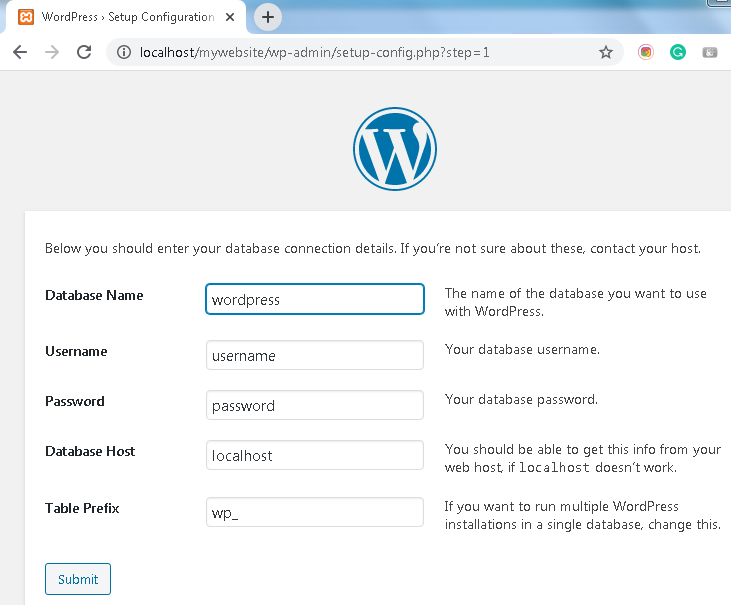Bookmark this page with the star icon

pos(606,52)
